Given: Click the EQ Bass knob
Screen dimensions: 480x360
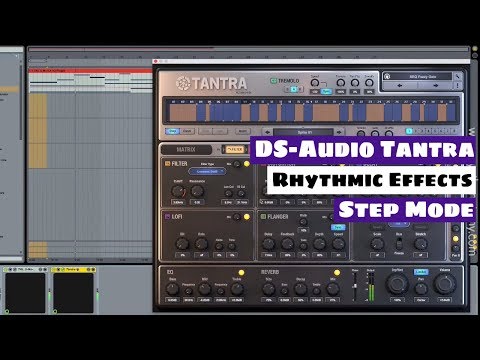Looking at the screenshot, I should tap(172, 289).
